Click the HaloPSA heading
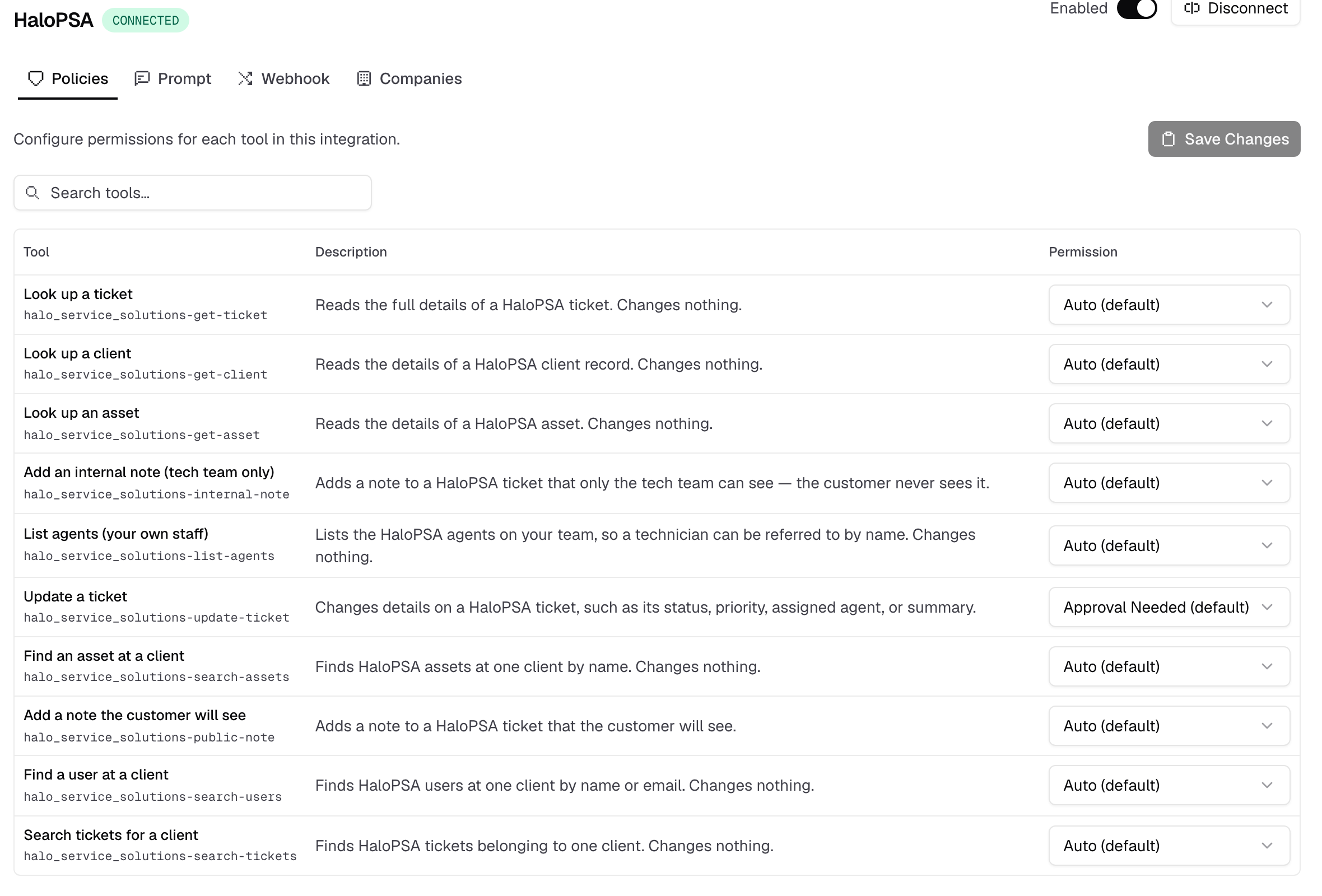The height and width of the screenshot is (896, 1322). 53,21
